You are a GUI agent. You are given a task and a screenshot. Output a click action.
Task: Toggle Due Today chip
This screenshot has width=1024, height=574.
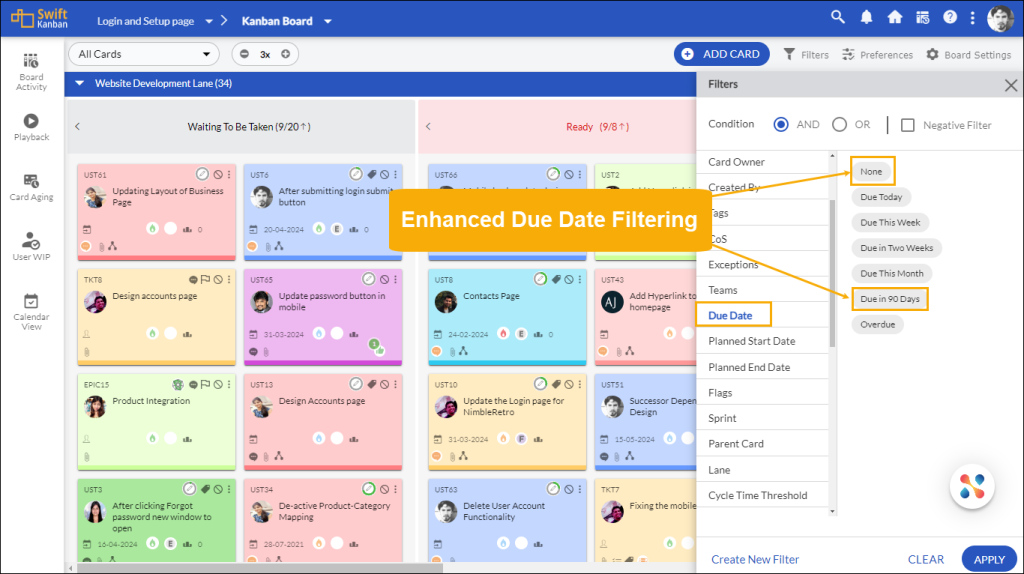click(881, 197)
